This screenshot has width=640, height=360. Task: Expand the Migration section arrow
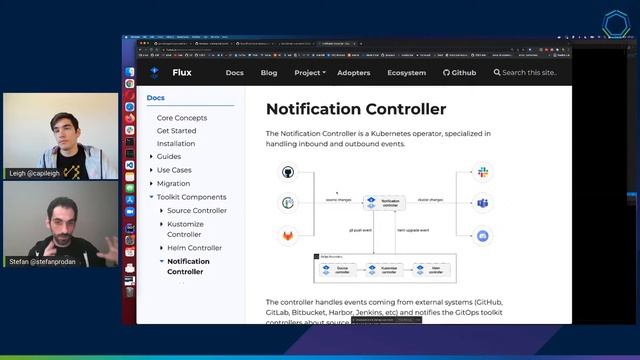pos(151,183)
